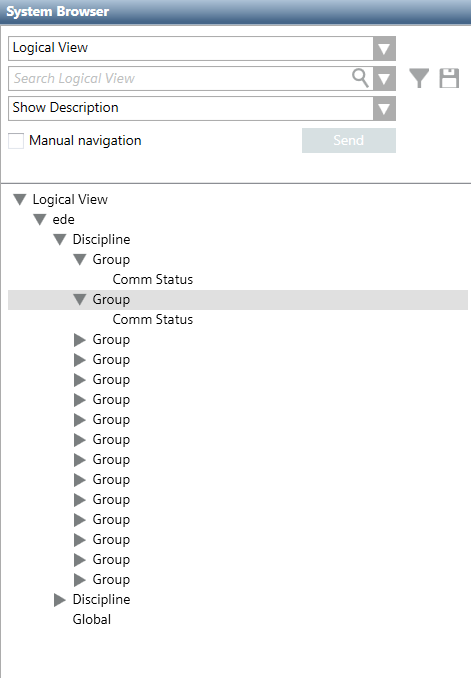Screen dimensions: 471x678
Task: Collapse the ede tree node
Action: [39, 219]
